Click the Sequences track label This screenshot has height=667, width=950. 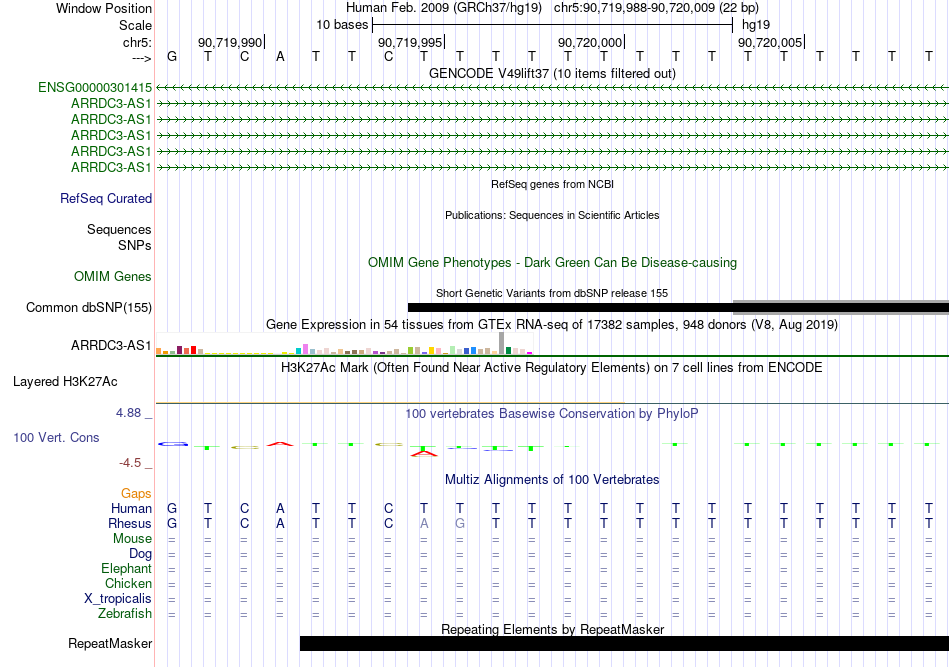pos(119,229)
